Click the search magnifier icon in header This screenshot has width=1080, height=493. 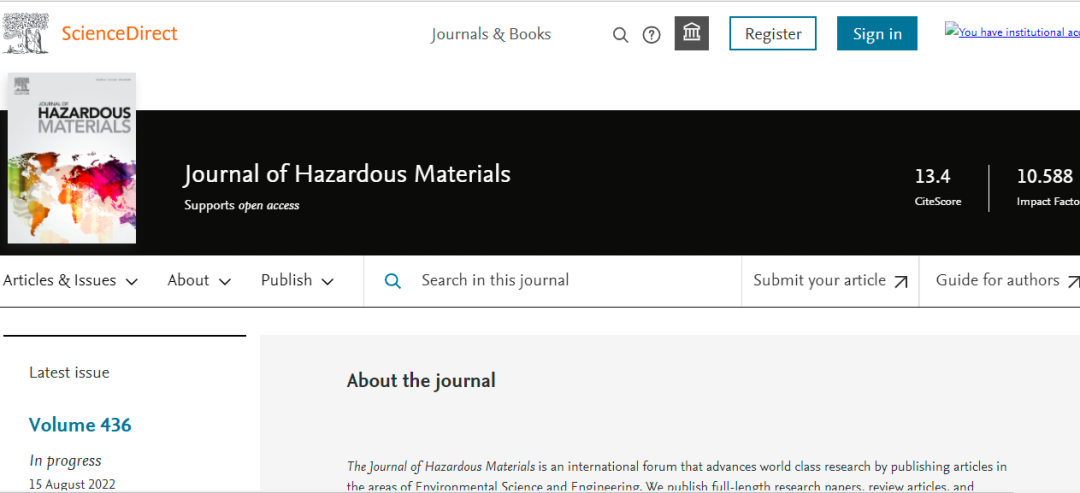click(620, 35)
